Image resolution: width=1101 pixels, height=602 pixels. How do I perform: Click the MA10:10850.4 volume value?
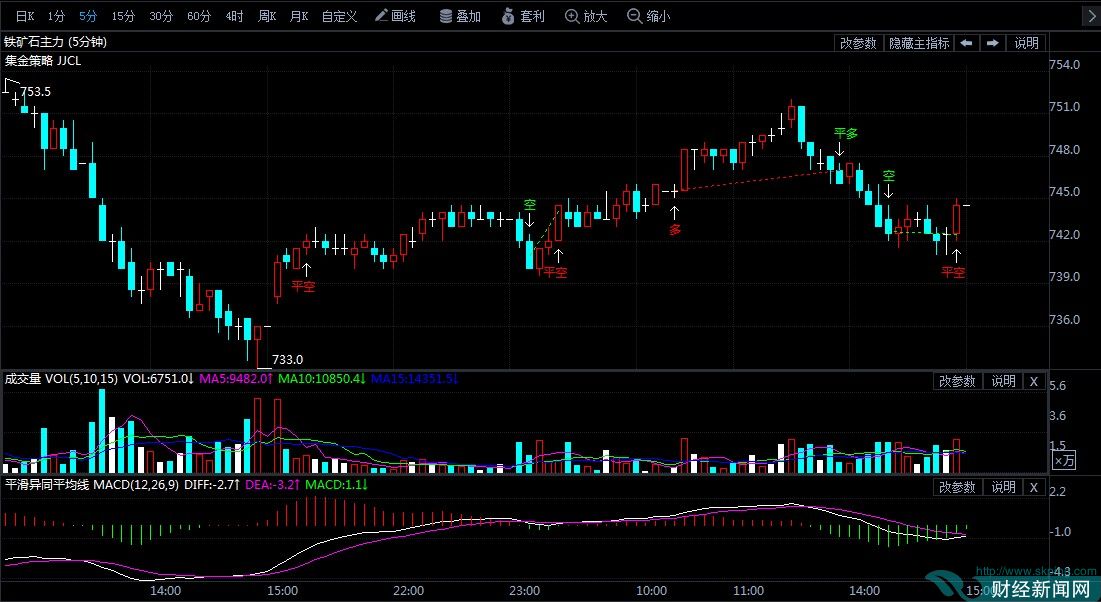(x=322, y=379)
